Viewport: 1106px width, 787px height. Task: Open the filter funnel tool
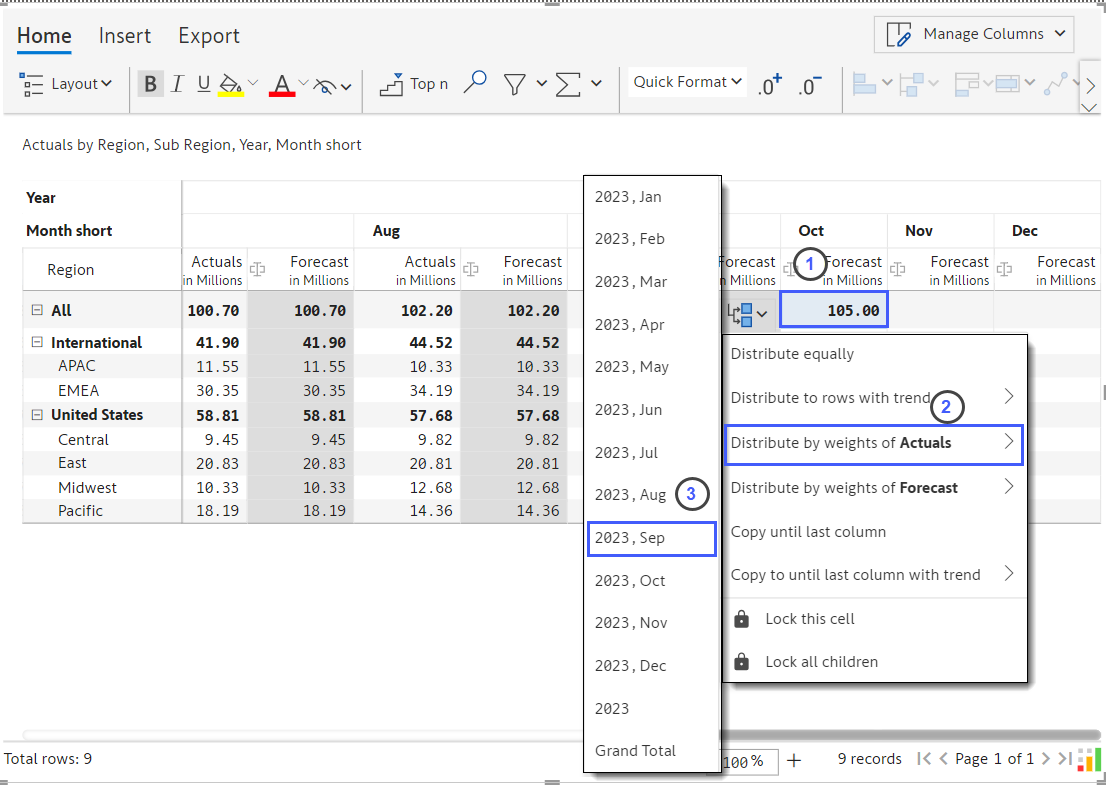(515, 84)
